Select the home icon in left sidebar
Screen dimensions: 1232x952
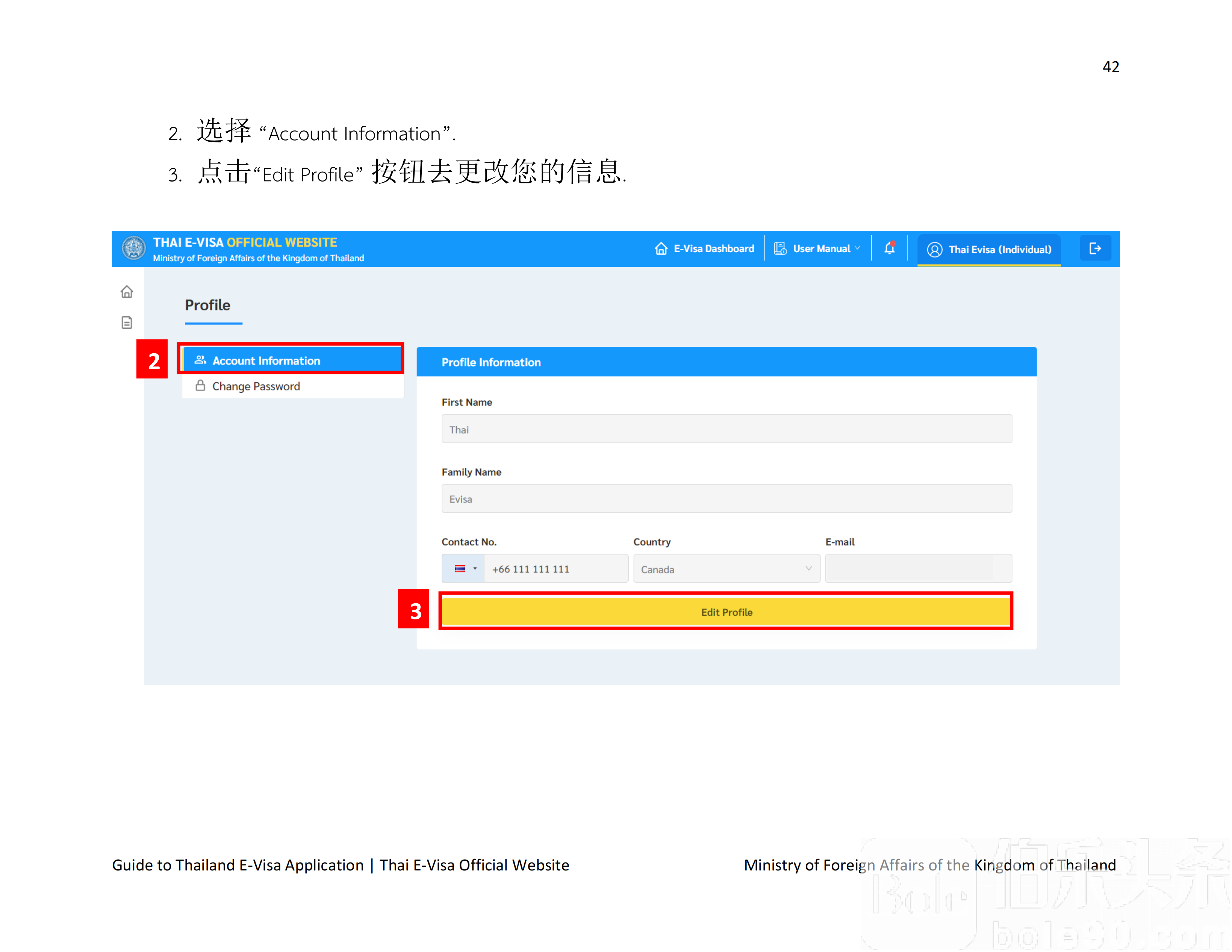pyautogui.click(x=126, y=292)
